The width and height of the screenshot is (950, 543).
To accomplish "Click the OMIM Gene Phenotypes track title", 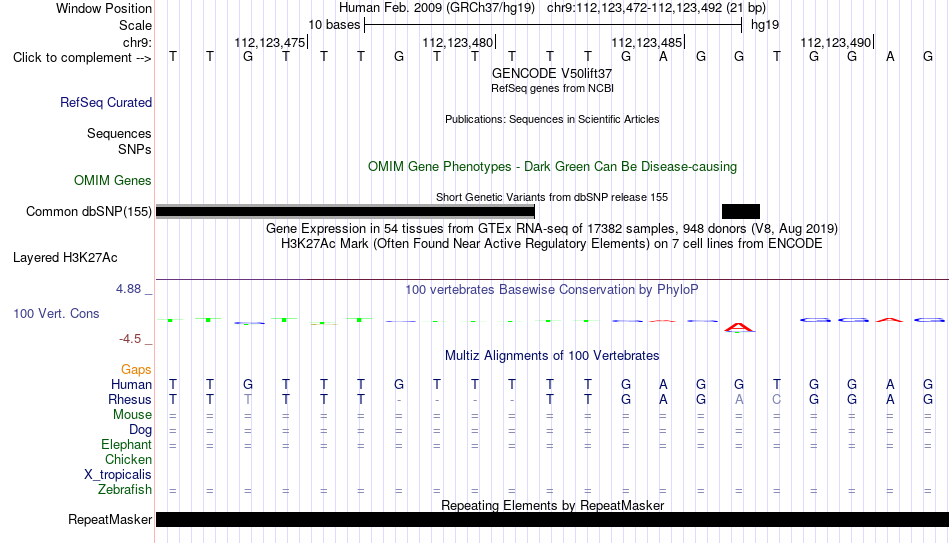I will (x=552, y=167).
